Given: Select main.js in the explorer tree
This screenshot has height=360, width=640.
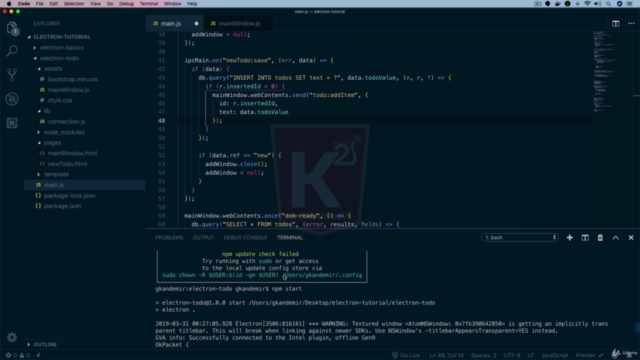Looking at the screenshot, I should click(54, 185).
